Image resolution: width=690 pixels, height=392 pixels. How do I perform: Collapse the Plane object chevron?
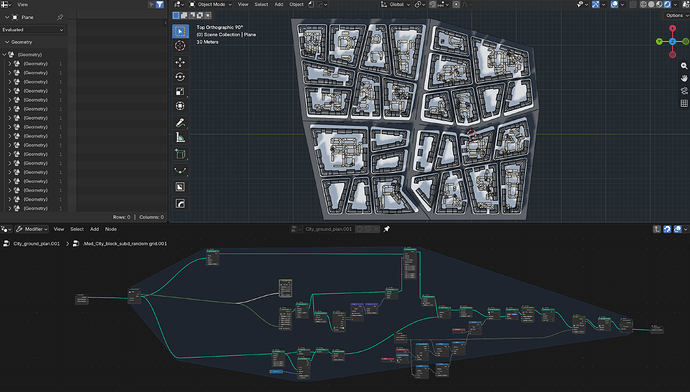point(7,17)
